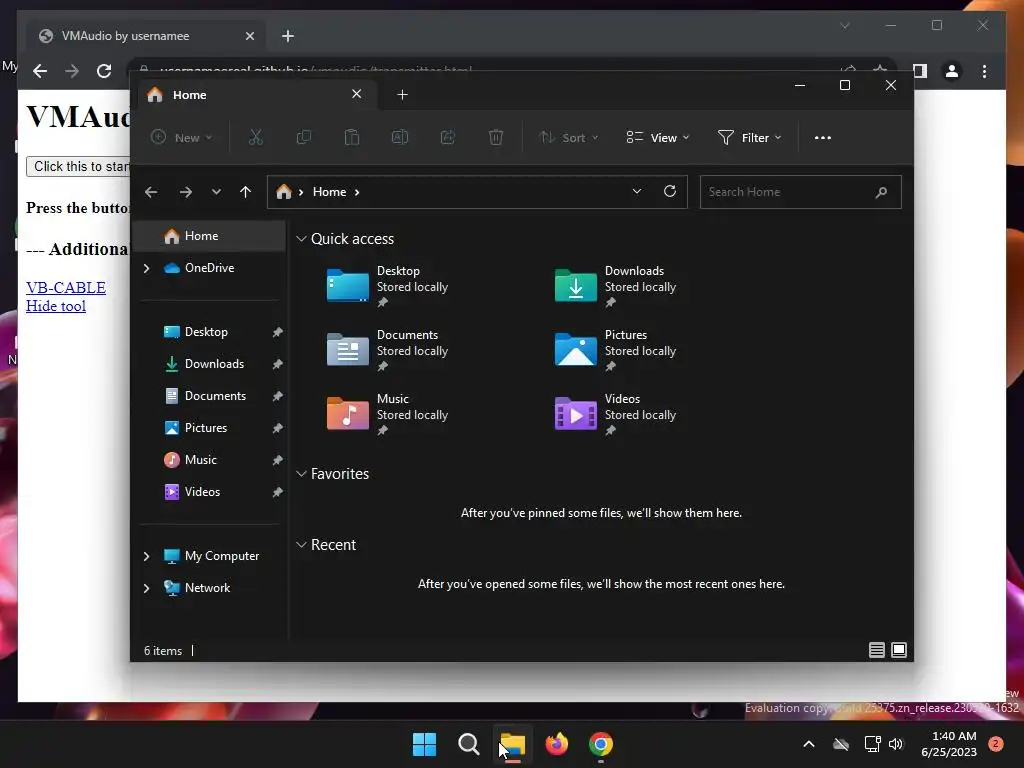Expand OneDrive in navigation pane
Image resolution: width=1024 pixels, height=768 pixels.
pos(146,268)
